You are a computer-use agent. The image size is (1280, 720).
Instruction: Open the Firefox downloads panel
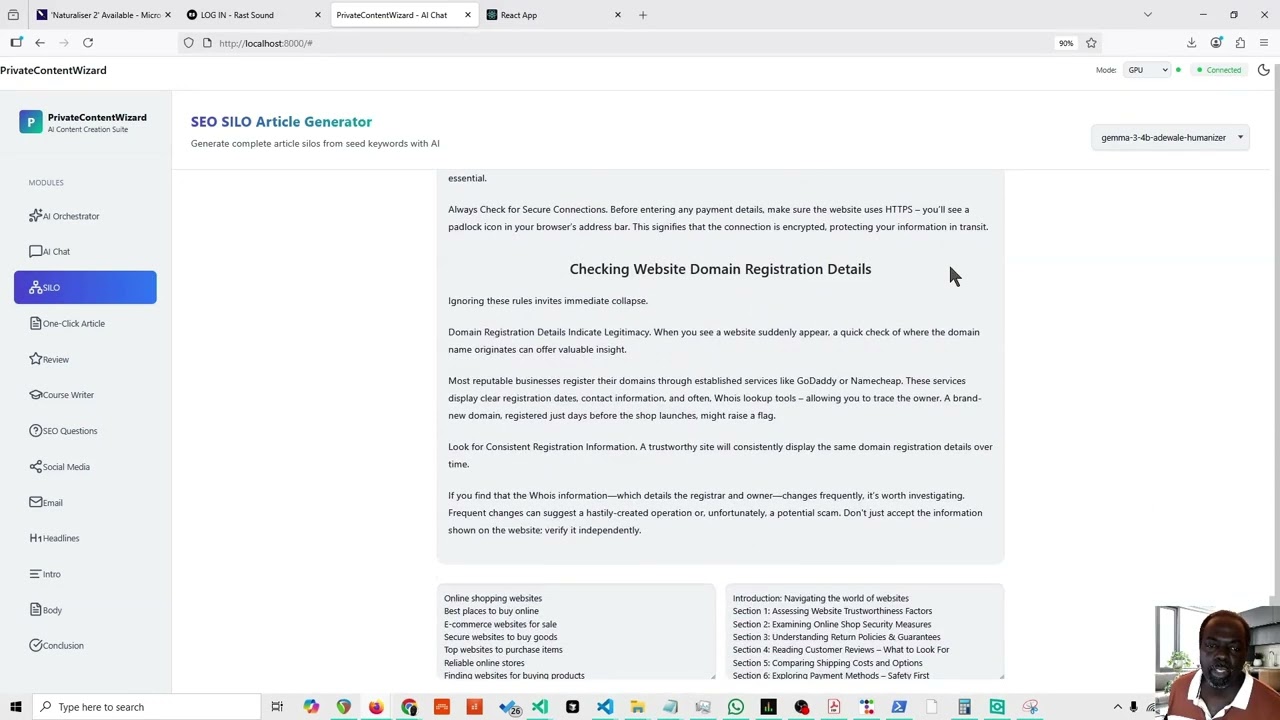pos(1192,43)
